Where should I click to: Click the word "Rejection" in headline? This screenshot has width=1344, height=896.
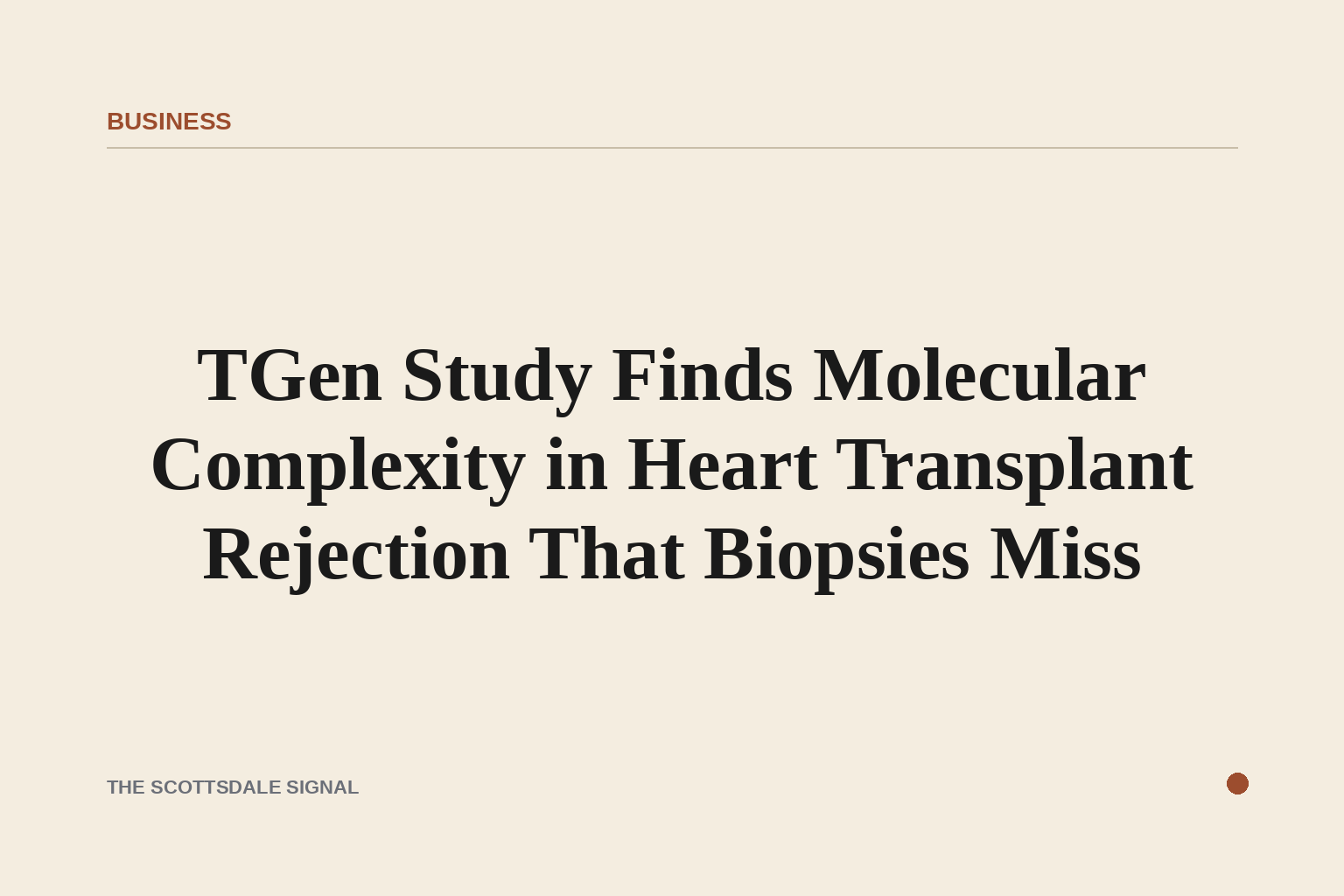click(356, 557)
